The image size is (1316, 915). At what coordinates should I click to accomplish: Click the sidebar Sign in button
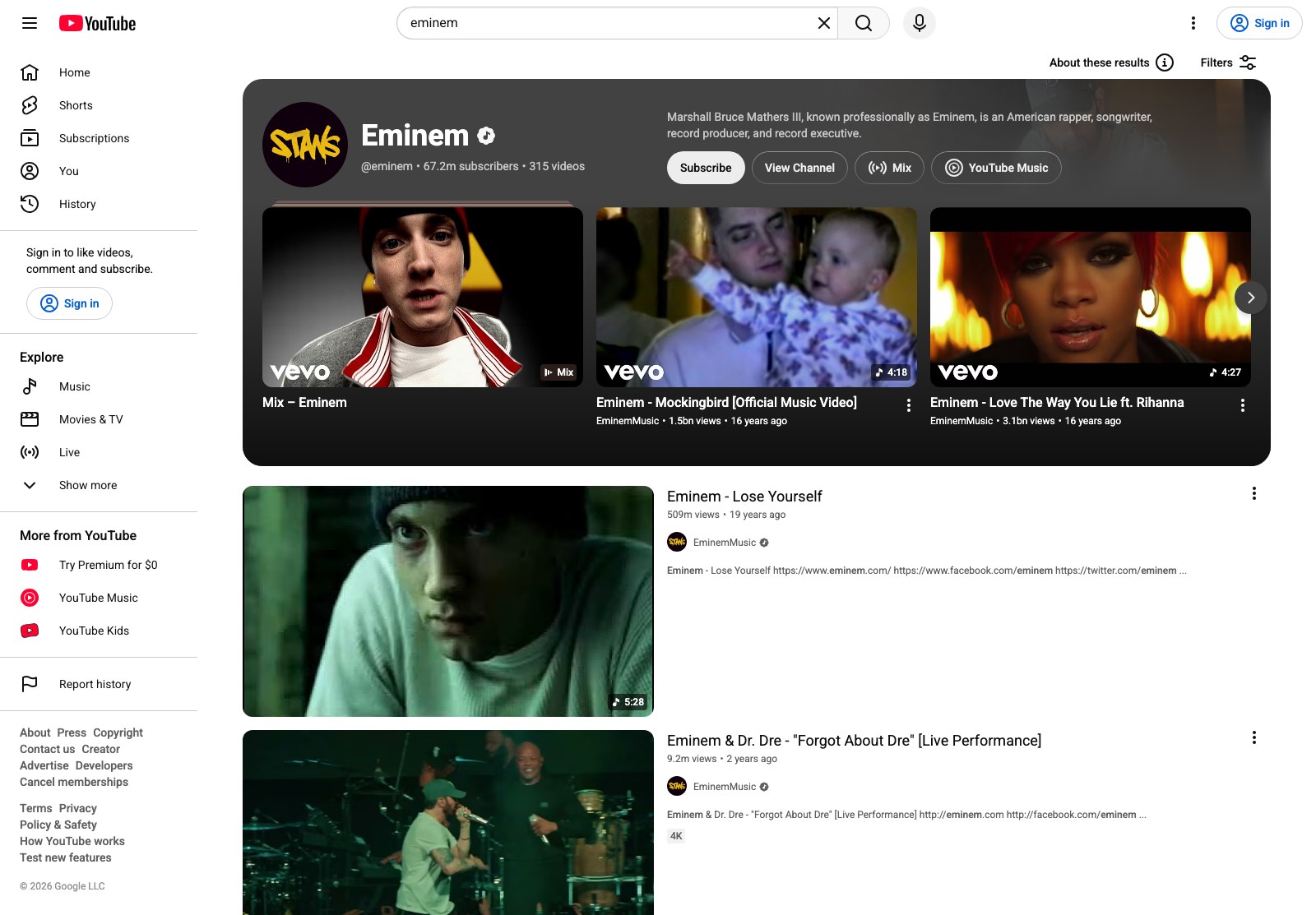coord(69,303)
